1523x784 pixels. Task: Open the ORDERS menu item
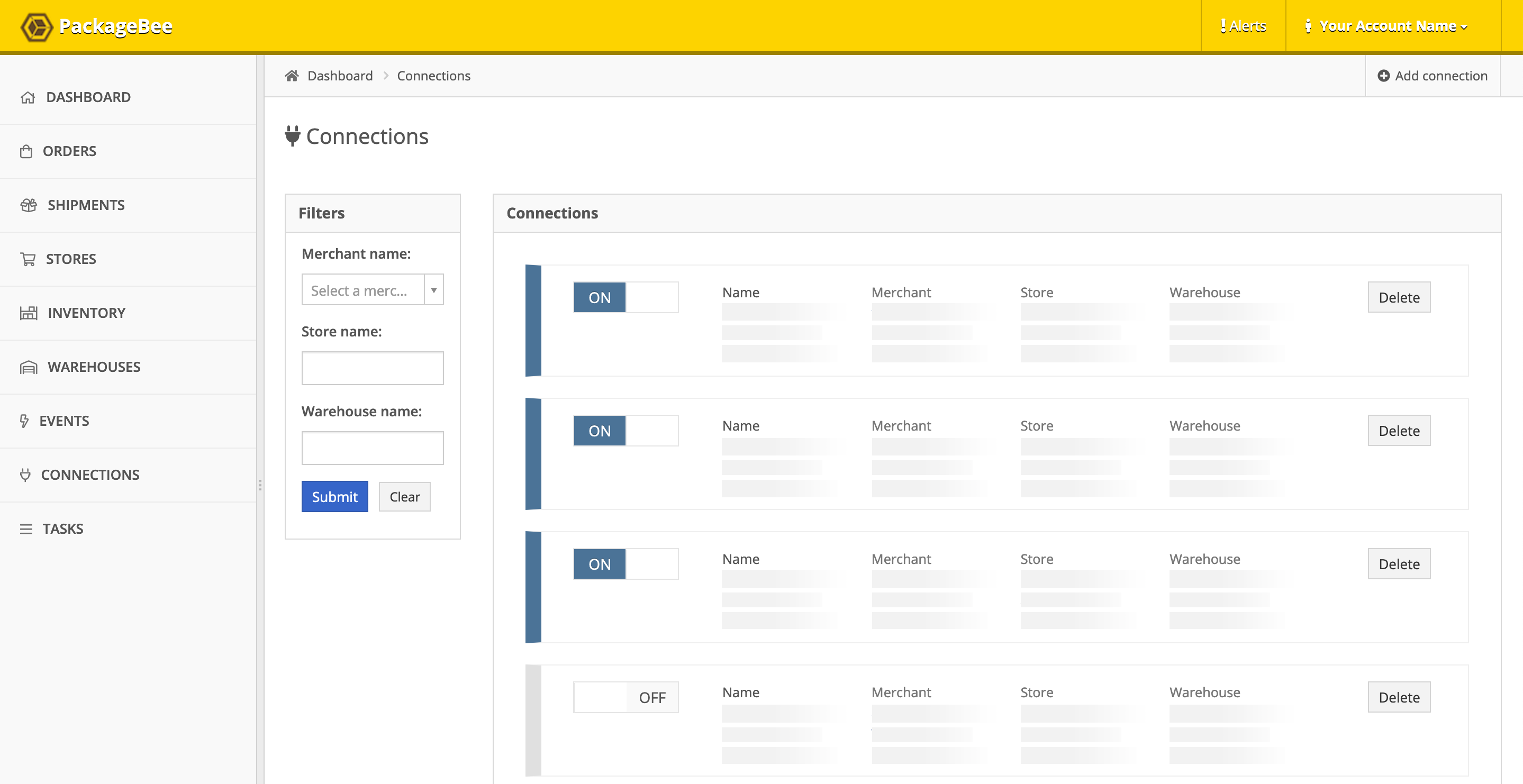point(128,151)
